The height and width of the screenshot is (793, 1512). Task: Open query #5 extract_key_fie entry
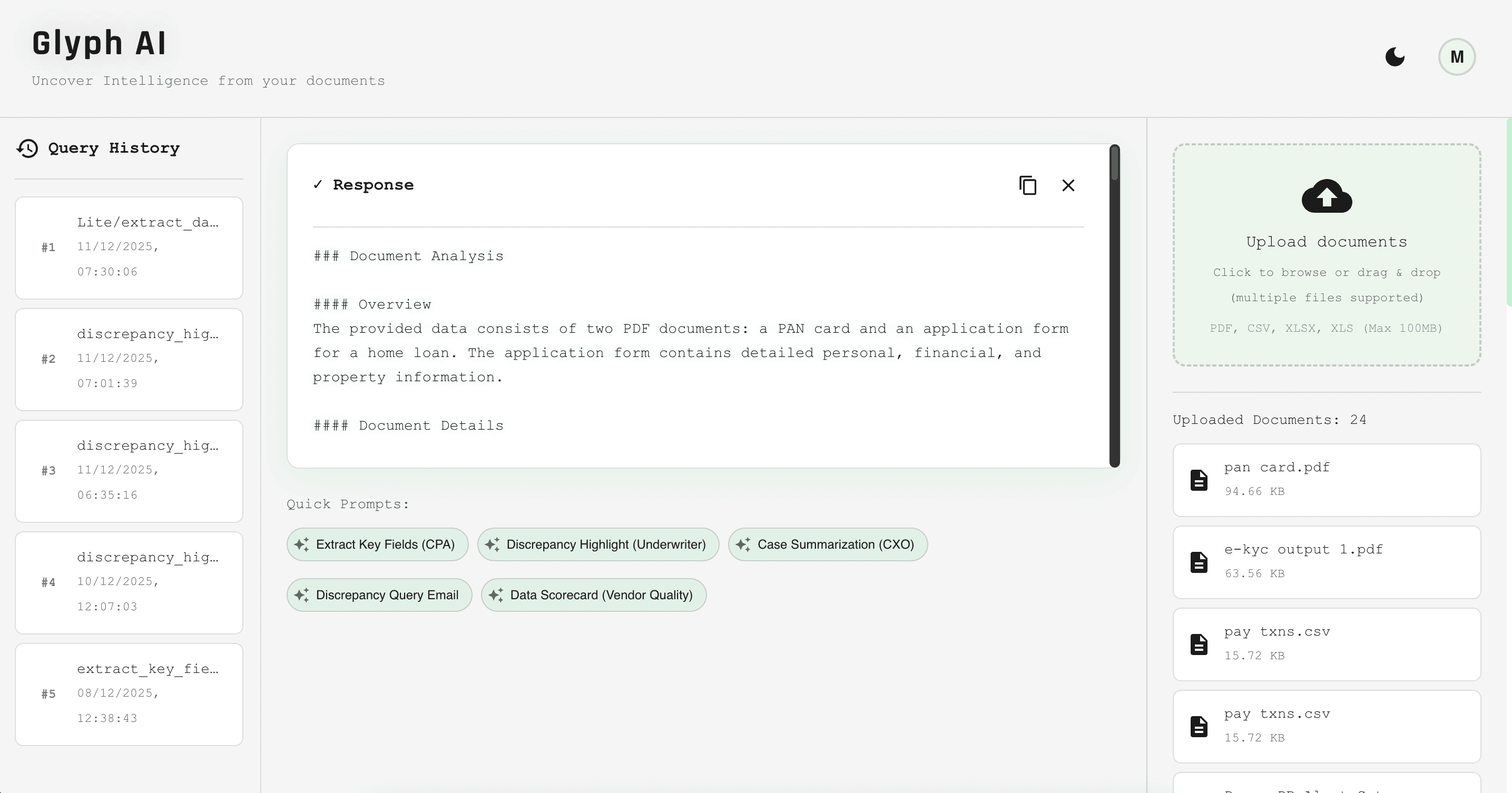pyautogui.click(x=129, y=694)
